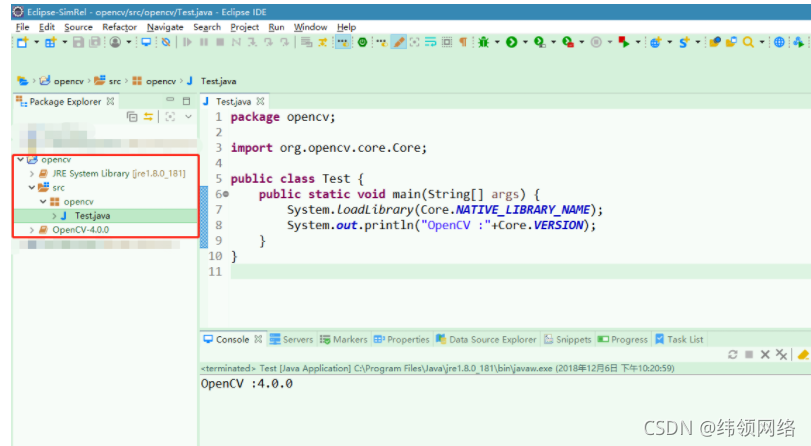Click the Resume debug icon
The image size is (811, 446).
pos(187,42)
